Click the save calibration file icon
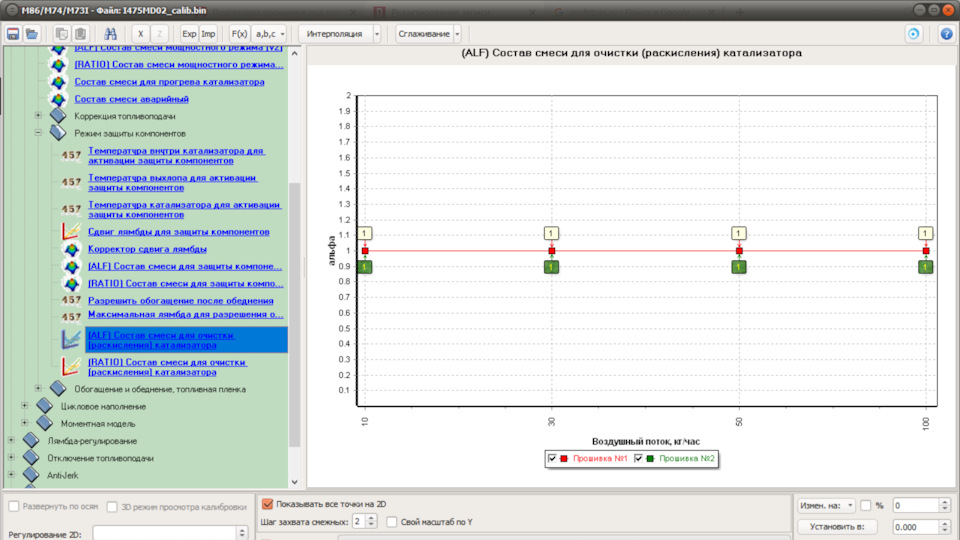960x540 pixels. point(13,34)
